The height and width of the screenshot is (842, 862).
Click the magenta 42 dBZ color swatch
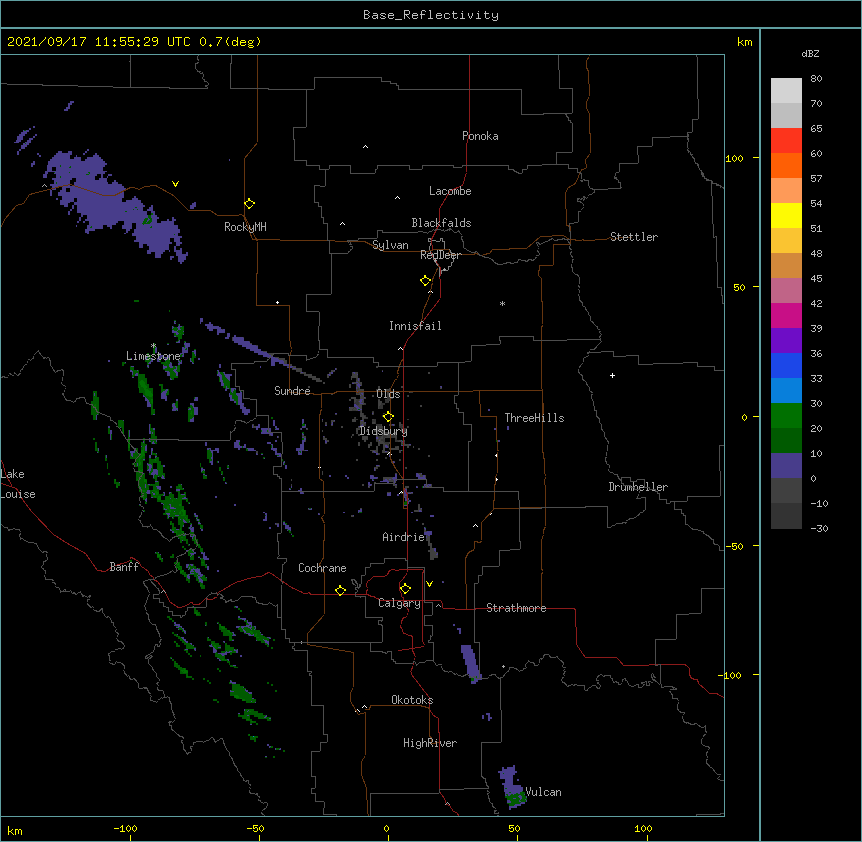click(x=786, y=315)
